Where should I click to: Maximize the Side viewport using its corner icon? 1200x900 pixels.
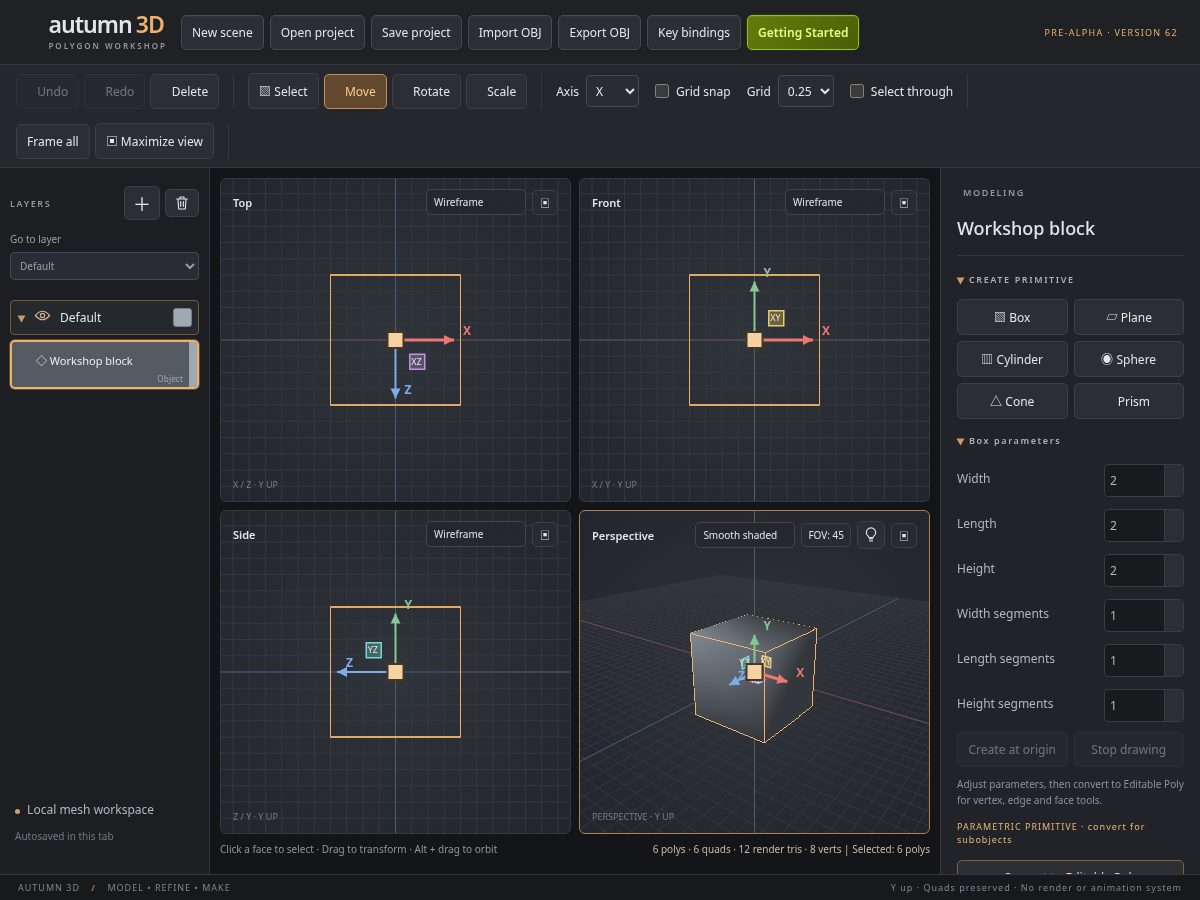point(545,534)
